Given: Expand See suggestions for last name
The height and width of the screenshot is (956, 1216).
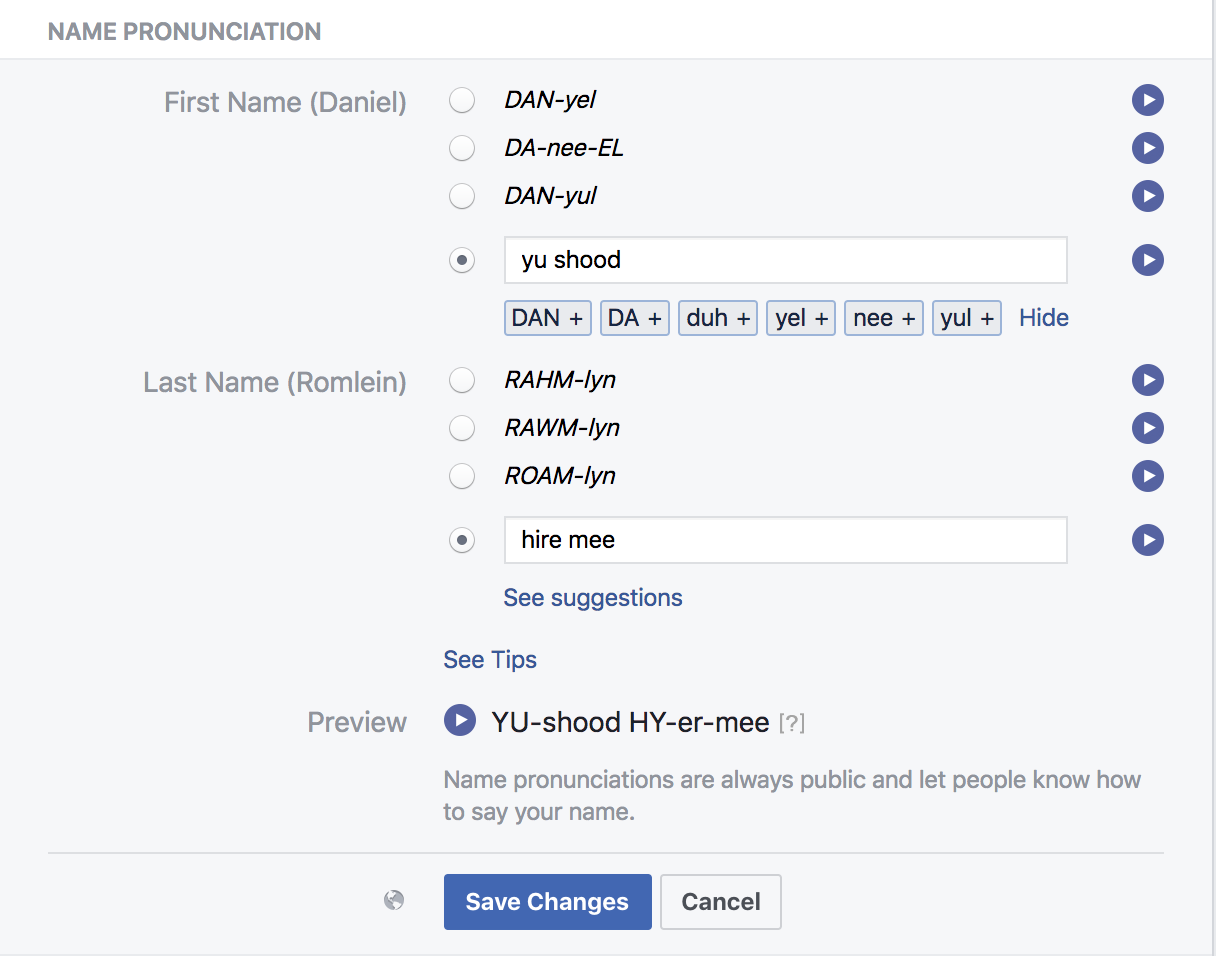Looking at the screenshot, I should point(593,598).
